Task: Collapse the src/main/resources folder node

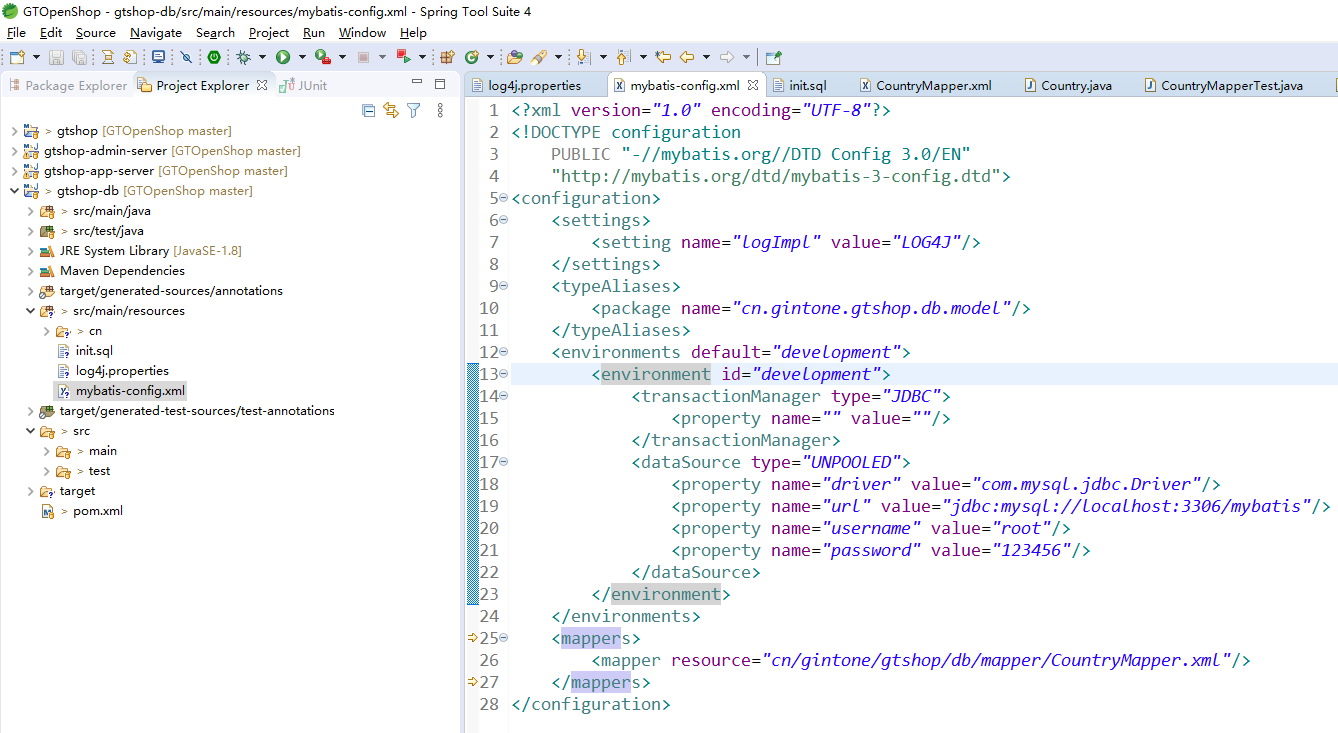Action: (30, 311)
